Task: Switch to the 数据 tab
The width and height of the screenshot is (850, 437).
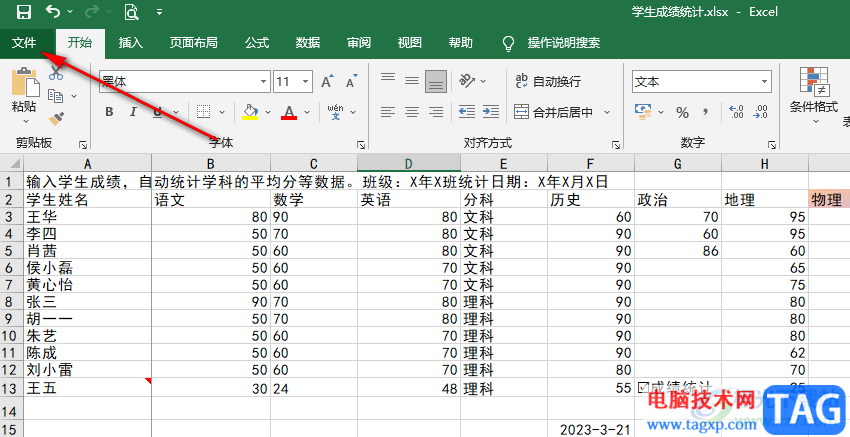Action: (308, 43)
